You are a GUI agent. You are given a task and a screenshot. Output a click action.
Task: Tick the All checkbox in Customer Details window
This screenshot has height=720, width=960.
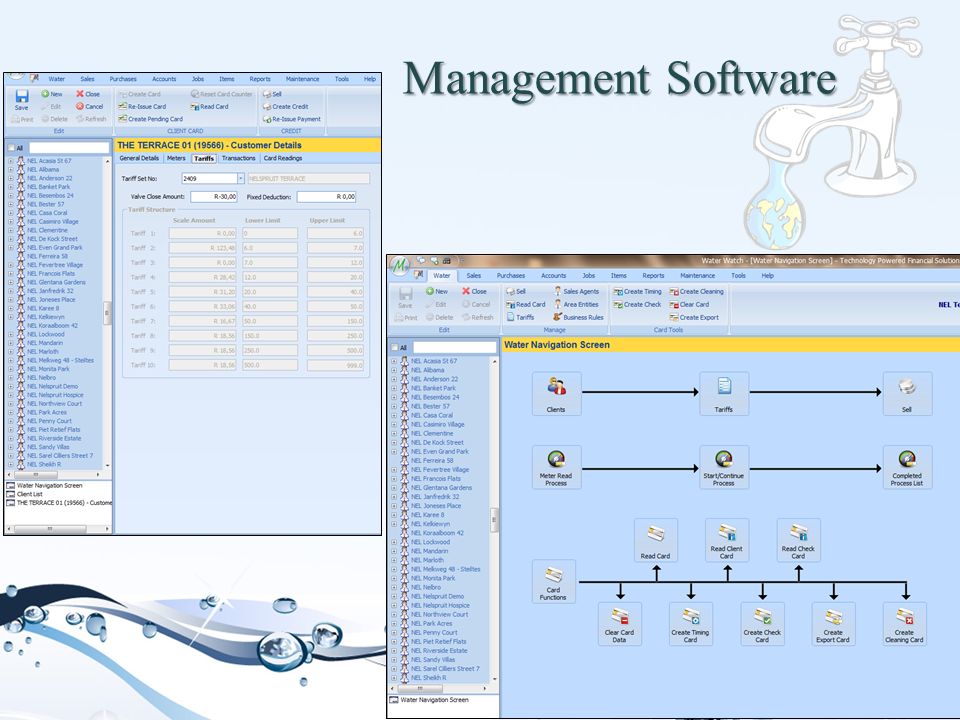[x=10, y=148]
